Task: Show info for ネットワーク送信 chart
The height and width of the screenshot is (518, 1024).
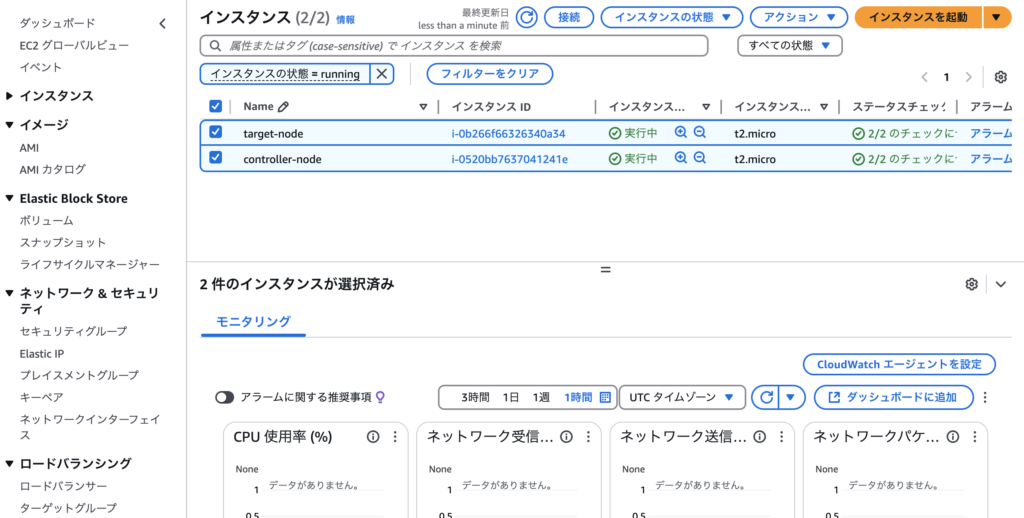Action: coord(760,437)
